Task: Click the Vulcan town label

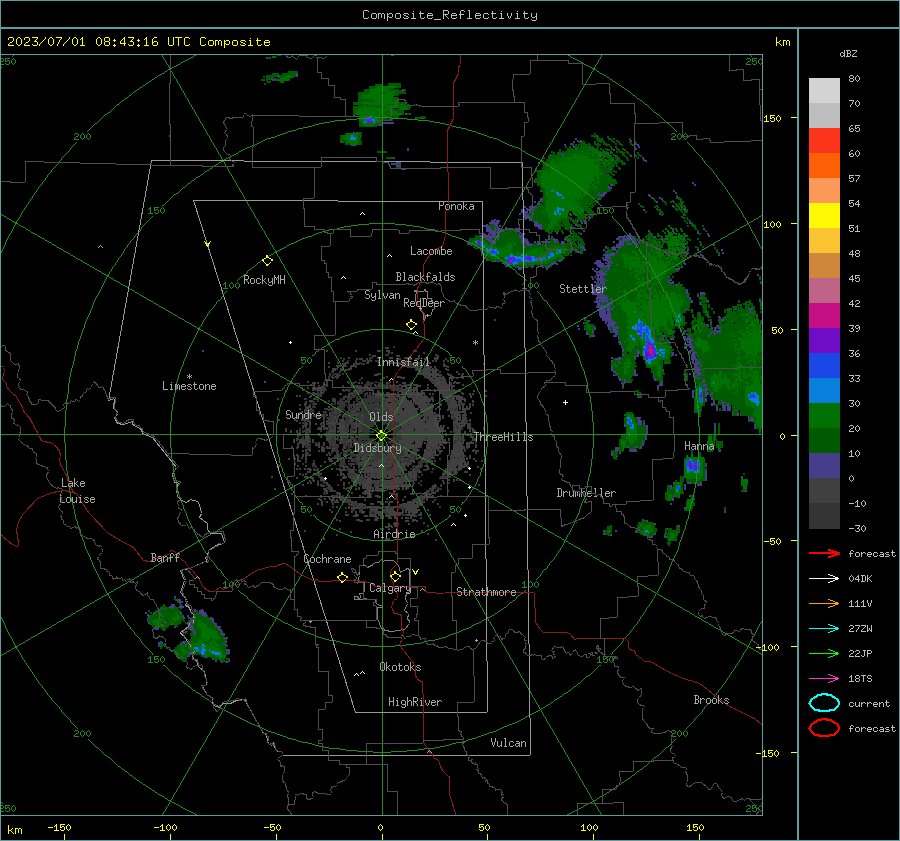Action: [508, 743]
